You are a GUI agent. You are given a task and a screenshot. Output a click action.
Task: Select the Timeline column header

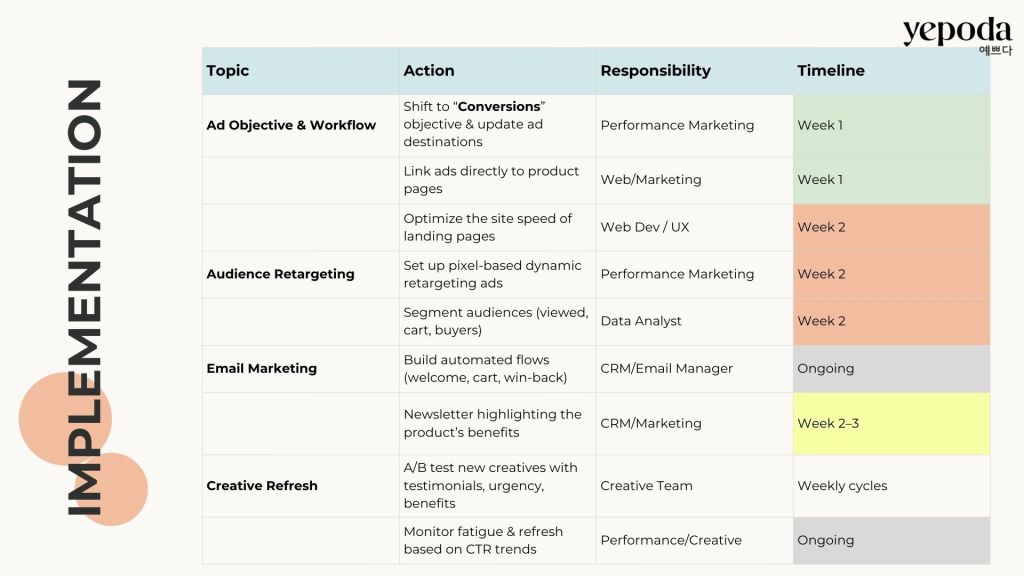831,71
